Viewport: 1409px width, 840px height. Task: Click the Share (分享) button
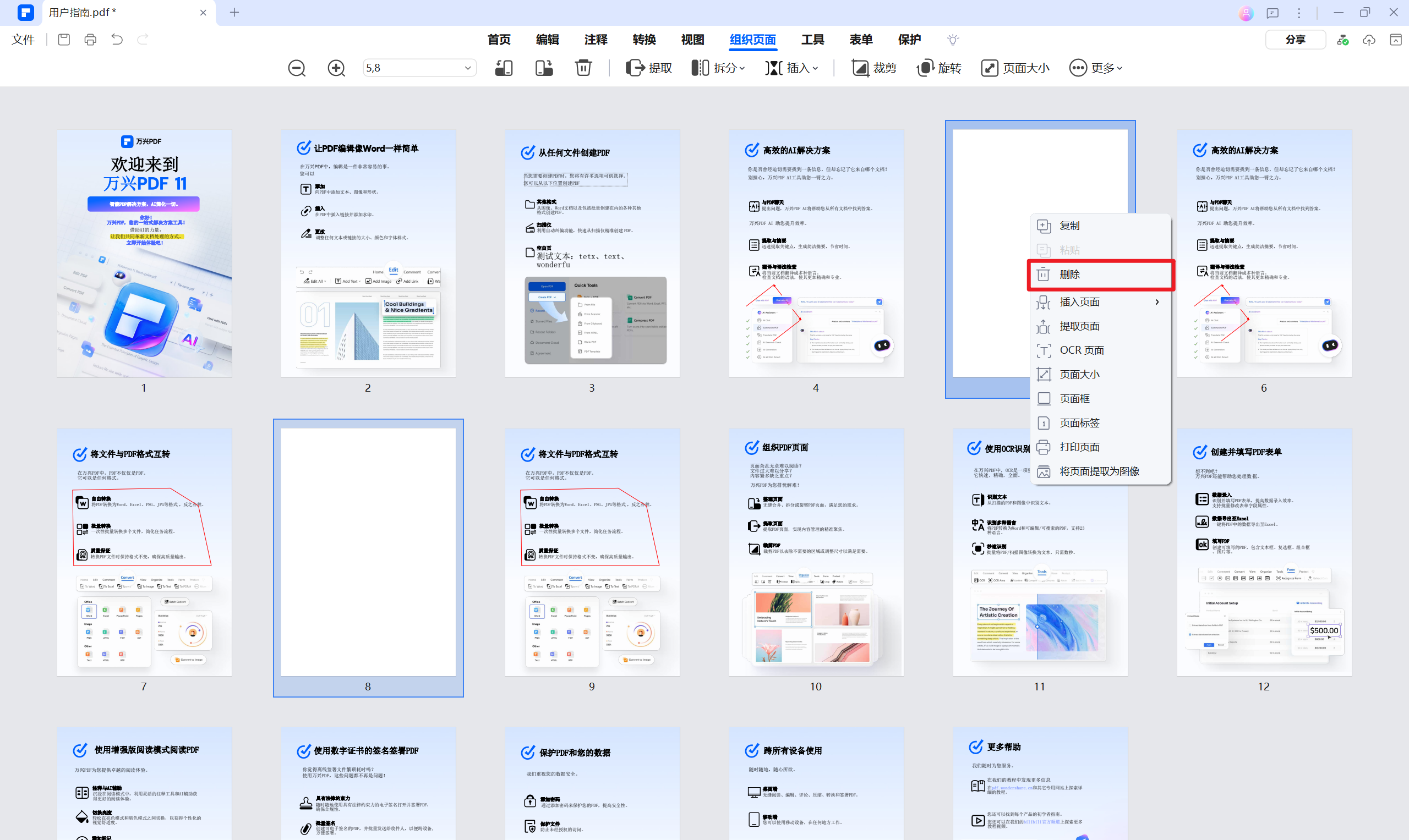[1295, 40]
